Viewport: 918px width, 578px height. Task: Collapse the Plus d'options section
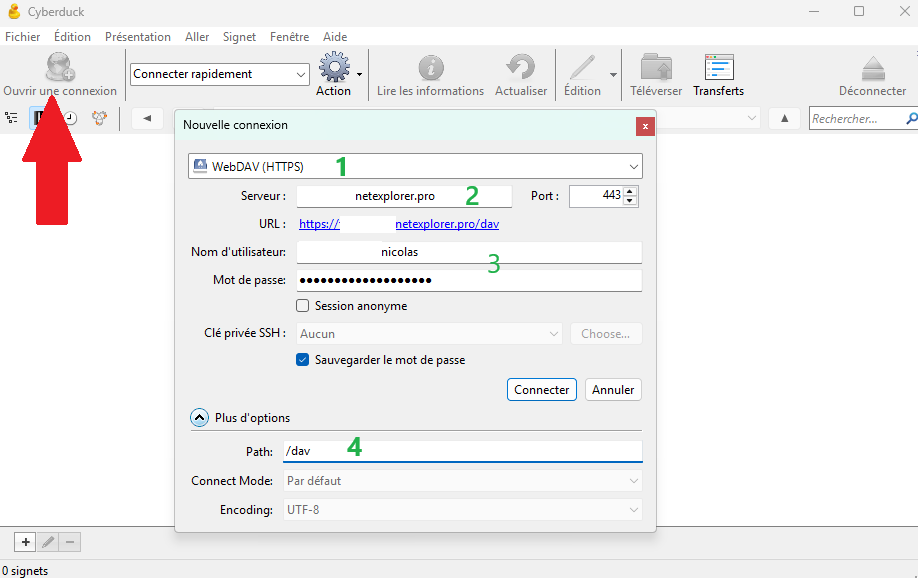(199, 418)
